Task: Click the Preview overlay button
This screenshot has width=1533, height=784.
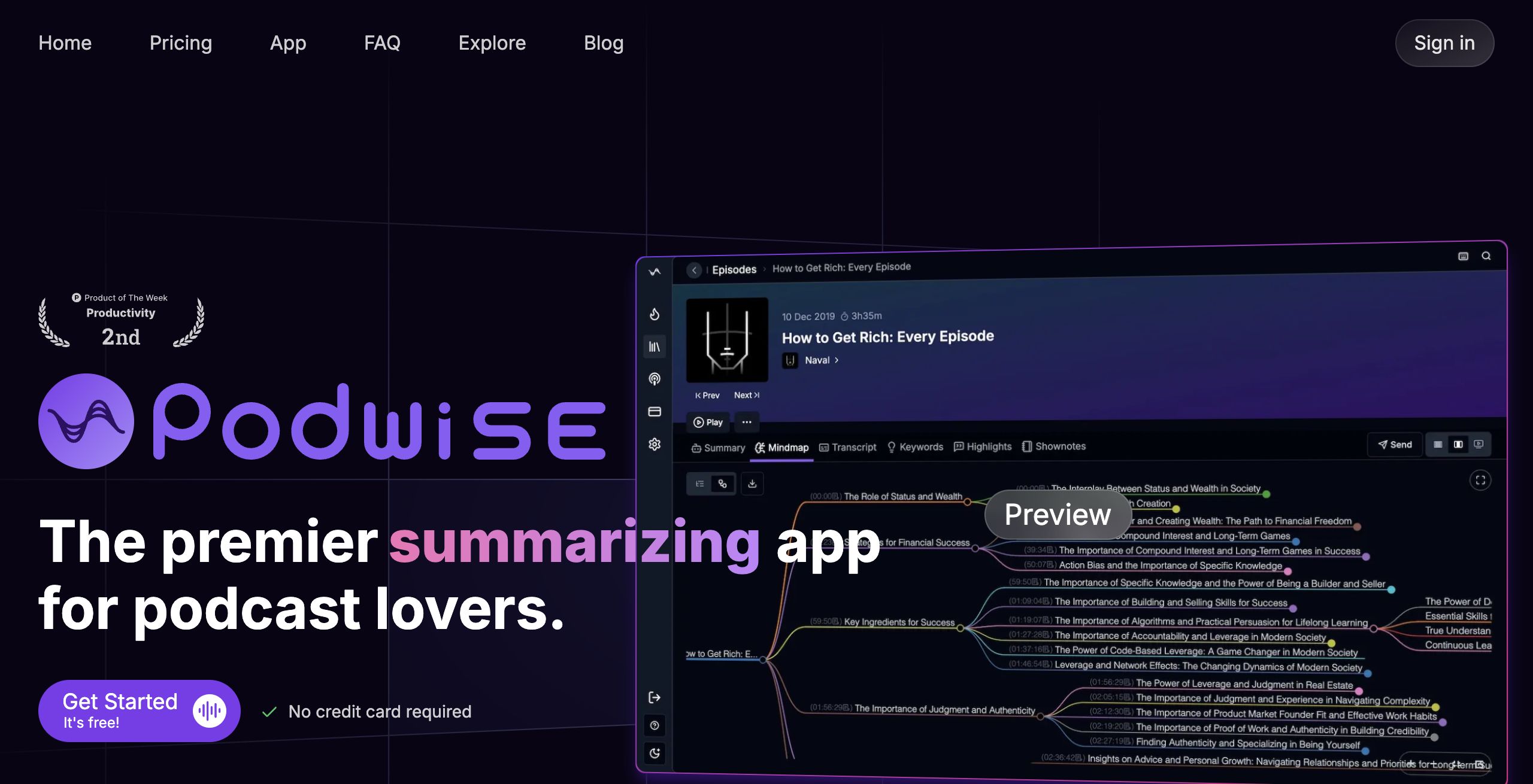Action: [x=1058, y=515]
